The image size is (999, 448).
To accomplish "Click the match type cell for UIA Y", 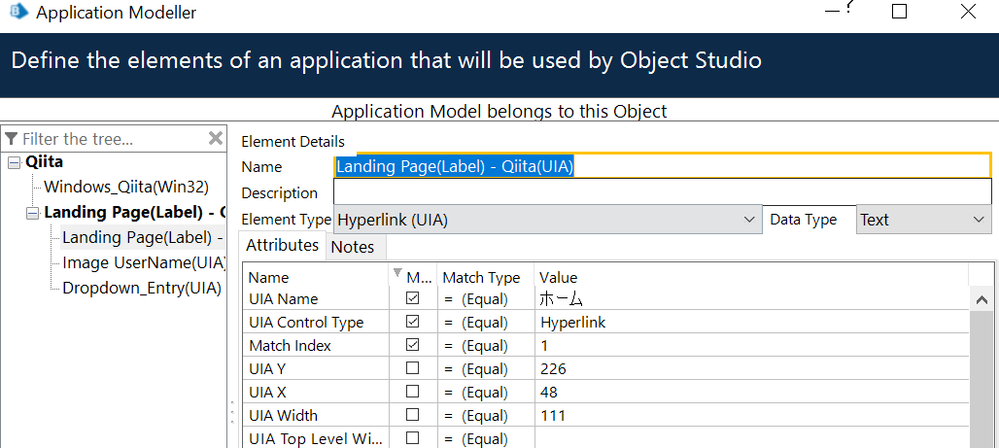I will click(x=485, y=369).
